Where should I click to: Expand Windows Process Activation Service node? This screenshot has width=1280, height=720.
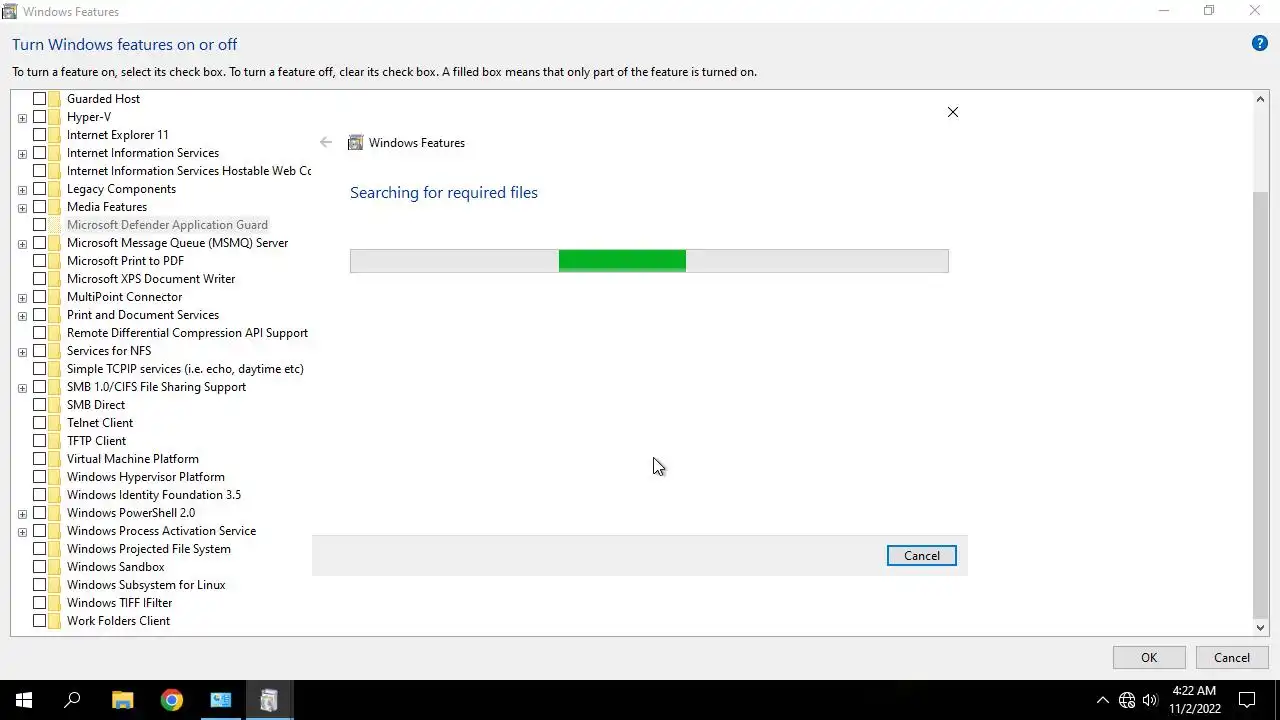pyautogui.click(x=22, y=532)
